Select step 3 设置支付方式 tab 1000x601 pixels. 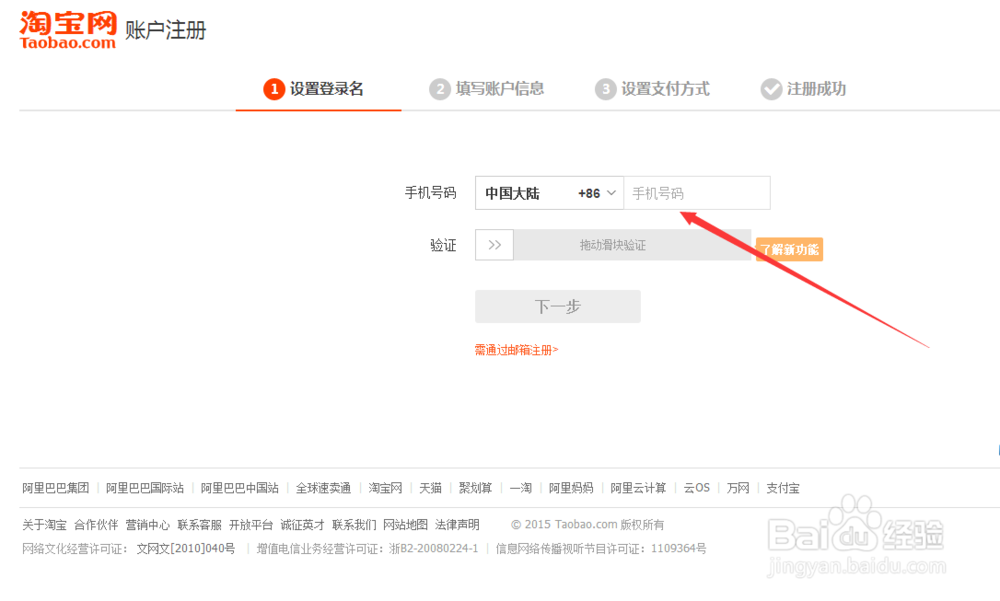(x=652, y=89)
